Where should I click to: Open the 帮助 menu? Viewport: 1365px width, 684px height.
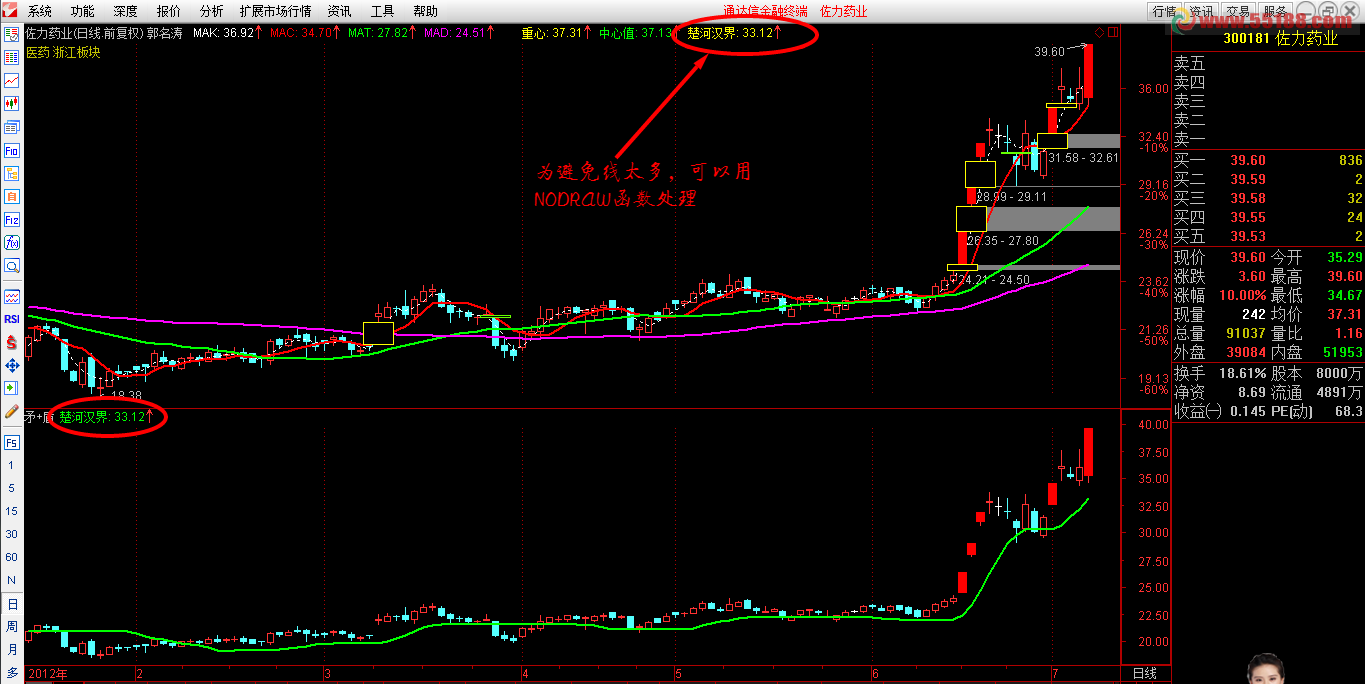(x=425, y=12)
